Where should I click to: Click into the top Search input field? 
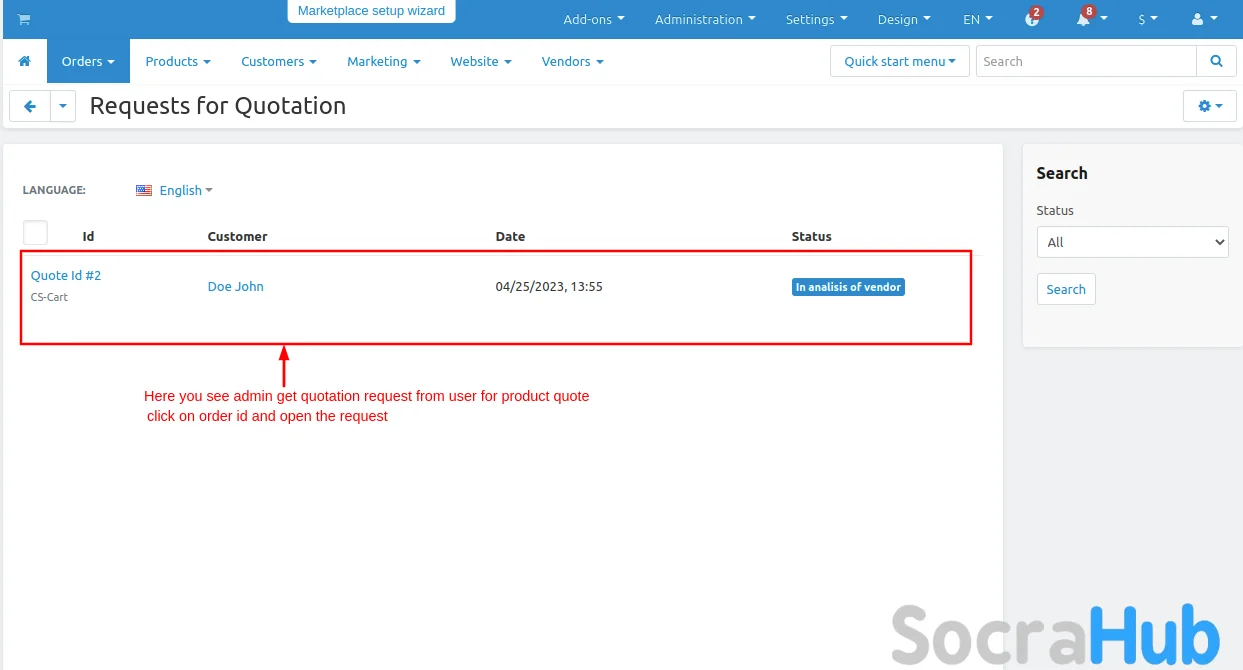pyautogui.click(x=1085, y=61)
